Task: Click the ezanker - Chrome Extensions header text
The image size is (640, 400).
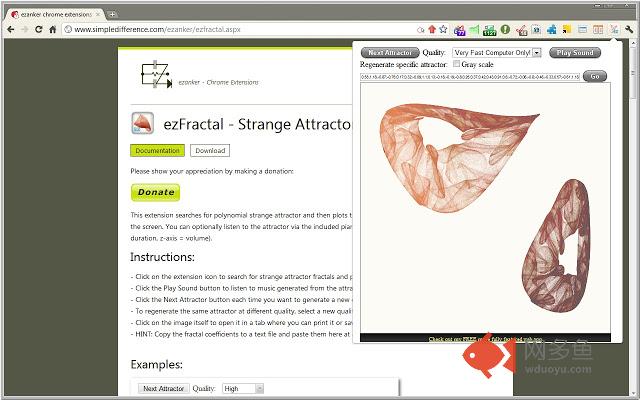Action: [x=218, y=82]
